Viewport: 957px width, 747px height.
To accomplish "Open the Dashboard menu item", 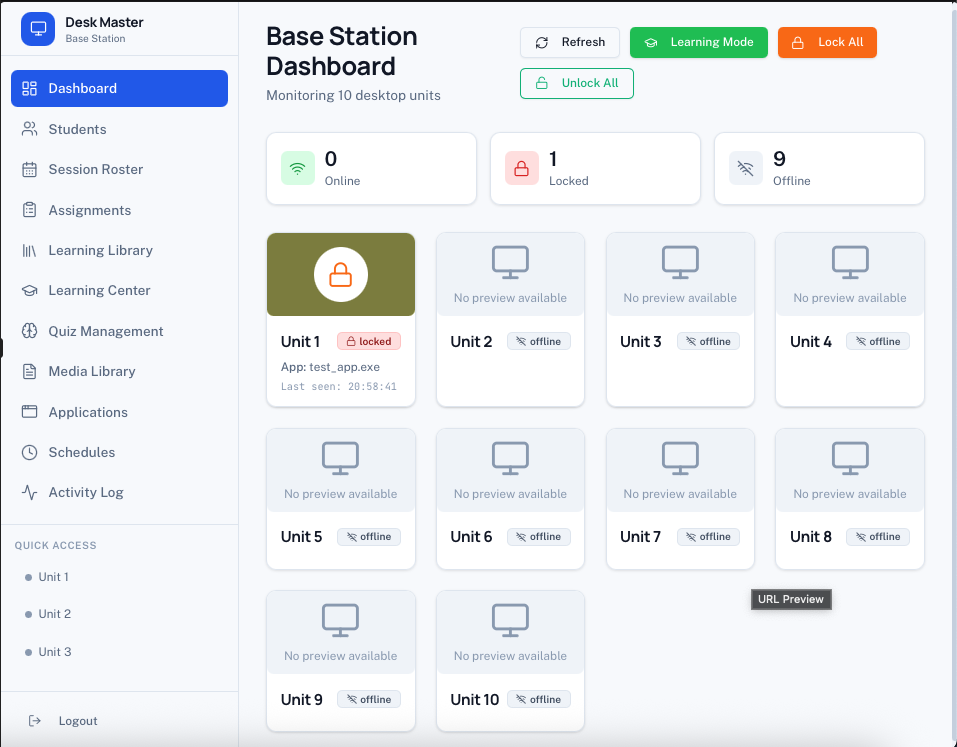I will coord(120,88).
